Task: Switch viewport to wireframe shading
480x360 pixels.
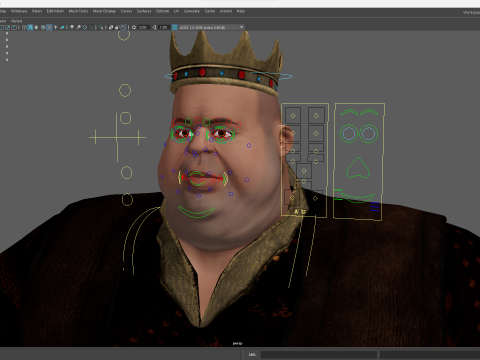Action: tap(24, 27)
